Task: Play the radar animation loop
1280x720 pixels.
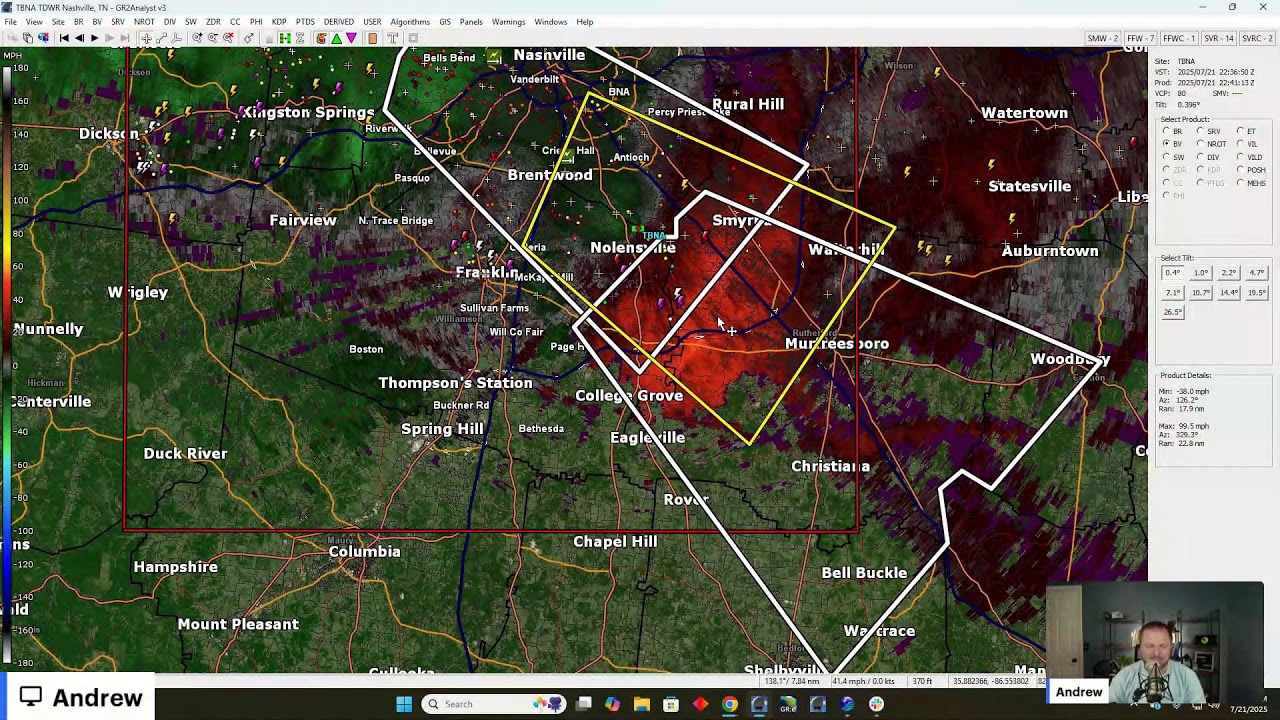Action: (x=95, y=38)
